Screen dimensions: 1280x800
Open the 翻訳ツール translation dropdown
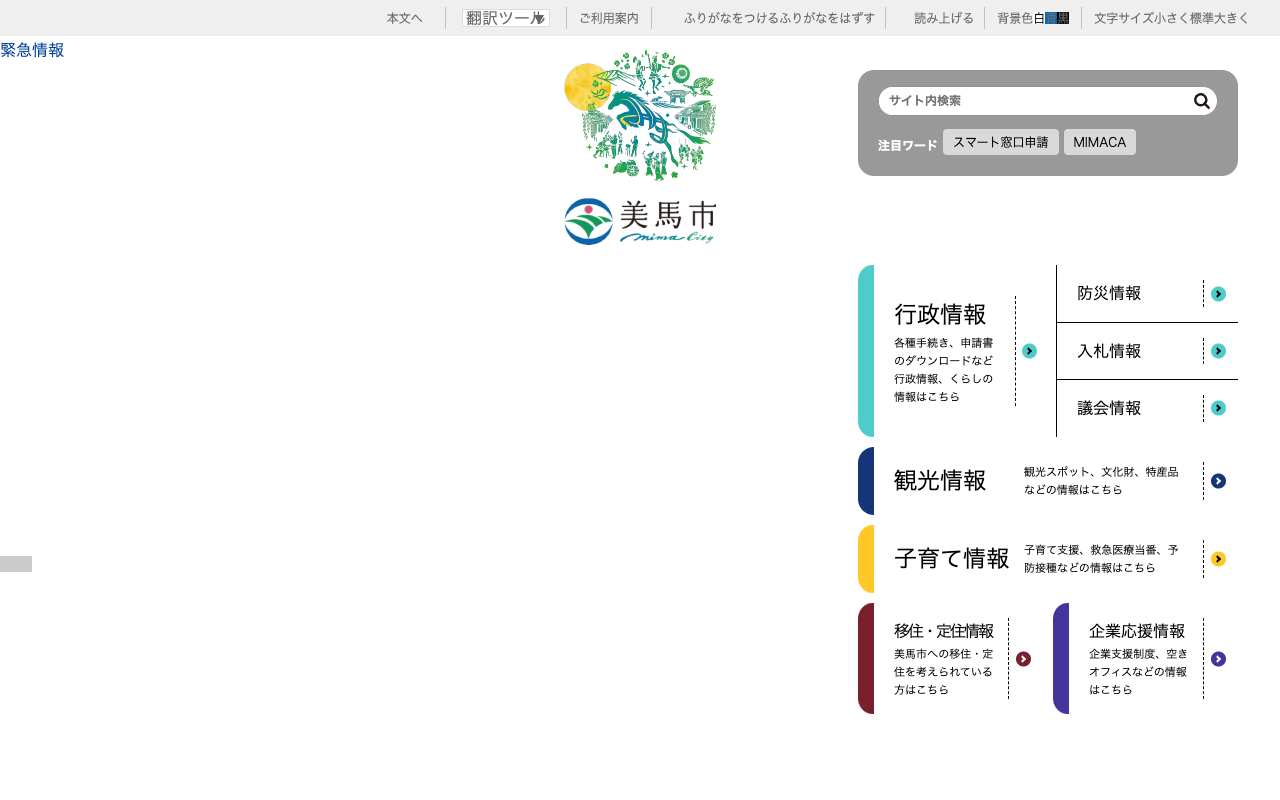pyautogui.click(x=506, y=18)
